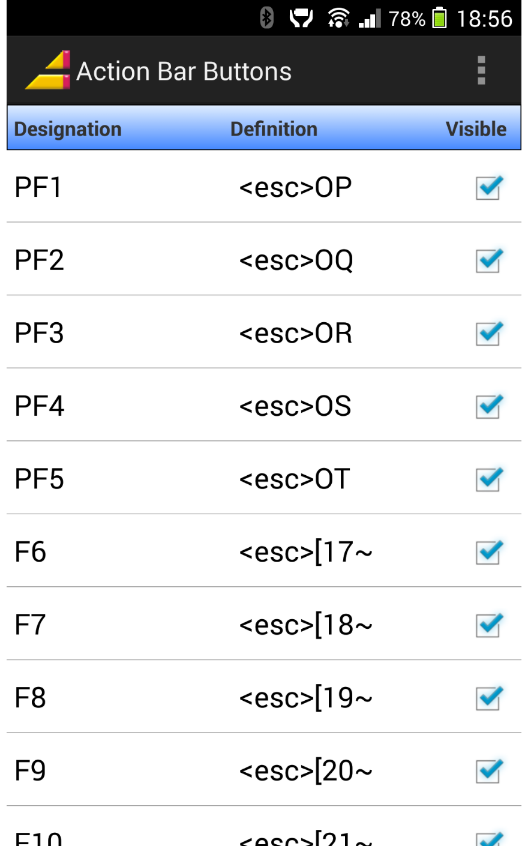Select the Definition column header

(x=273, y=129)
